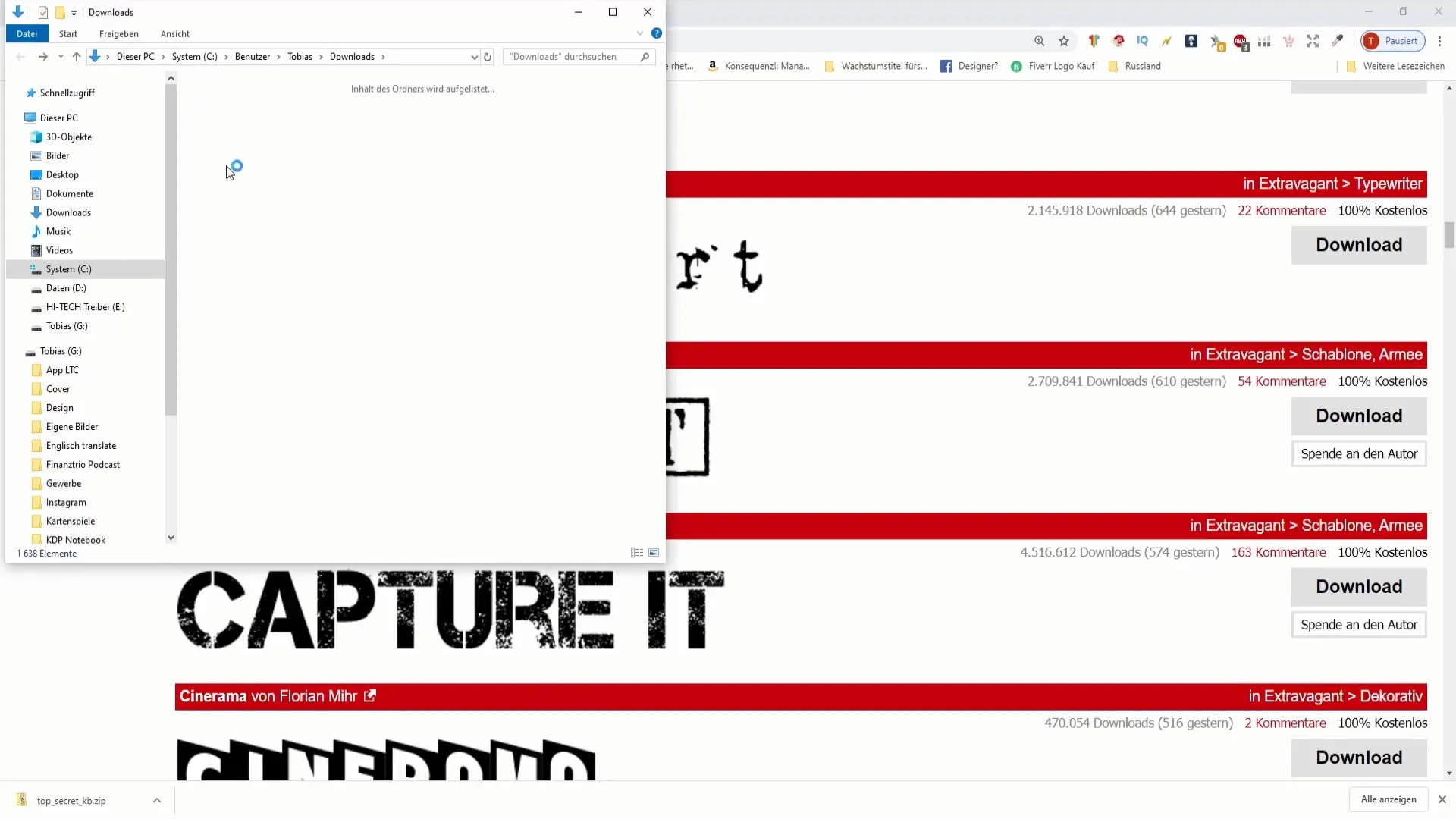Screen dimensions: 1456x819
Task: Click Download button for Cinerama font
Action: click(x=1359, y=756)
